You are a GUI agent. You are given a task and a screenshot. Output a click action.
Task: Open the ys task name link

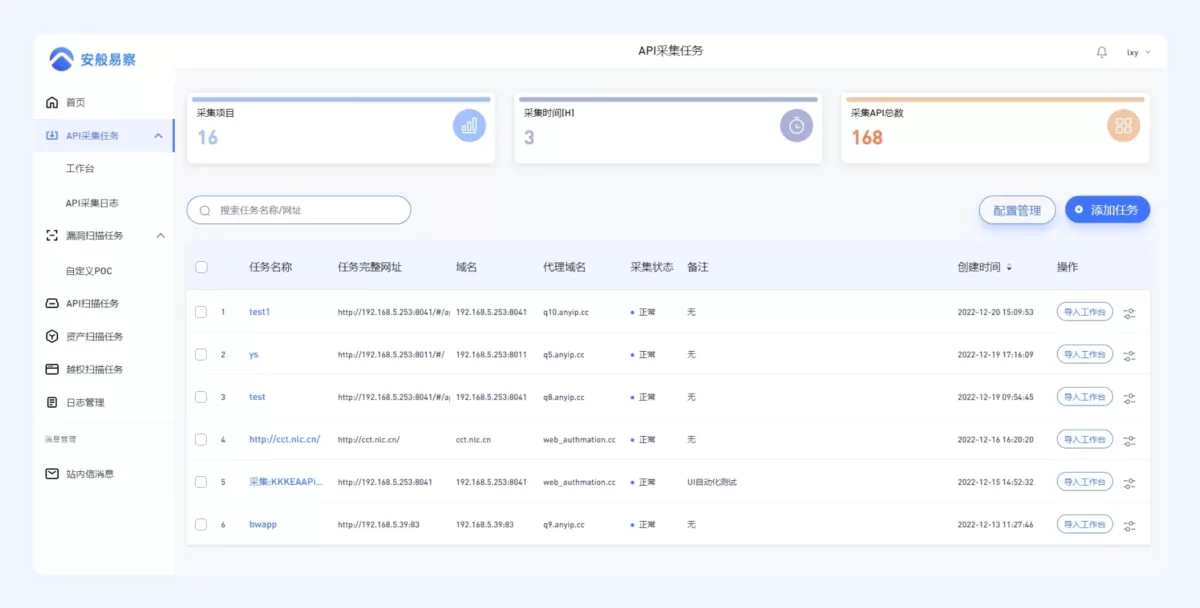click(x=254, y=354)
